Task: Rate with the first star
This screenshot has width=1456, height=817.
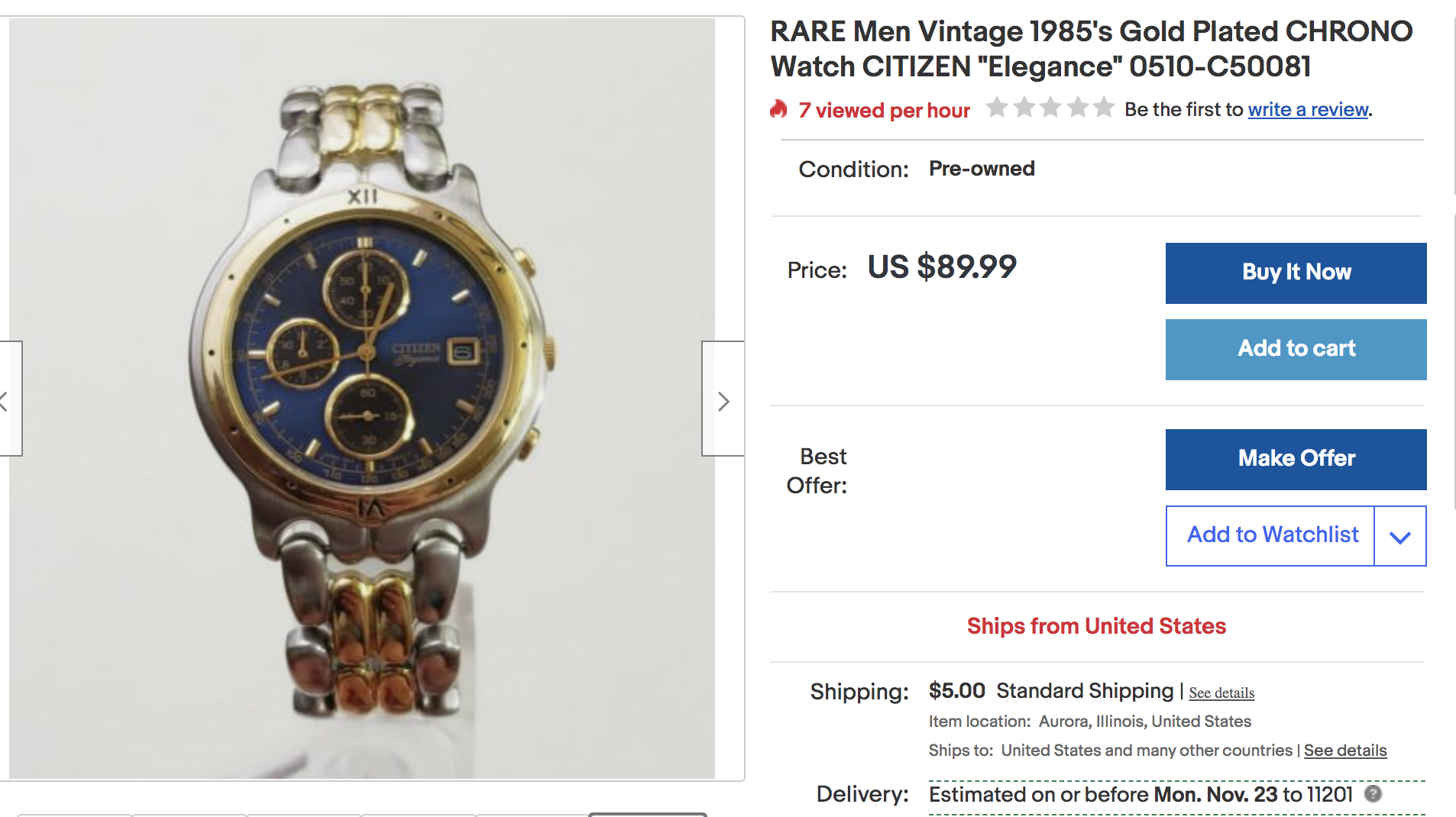Action: point(997,108)
